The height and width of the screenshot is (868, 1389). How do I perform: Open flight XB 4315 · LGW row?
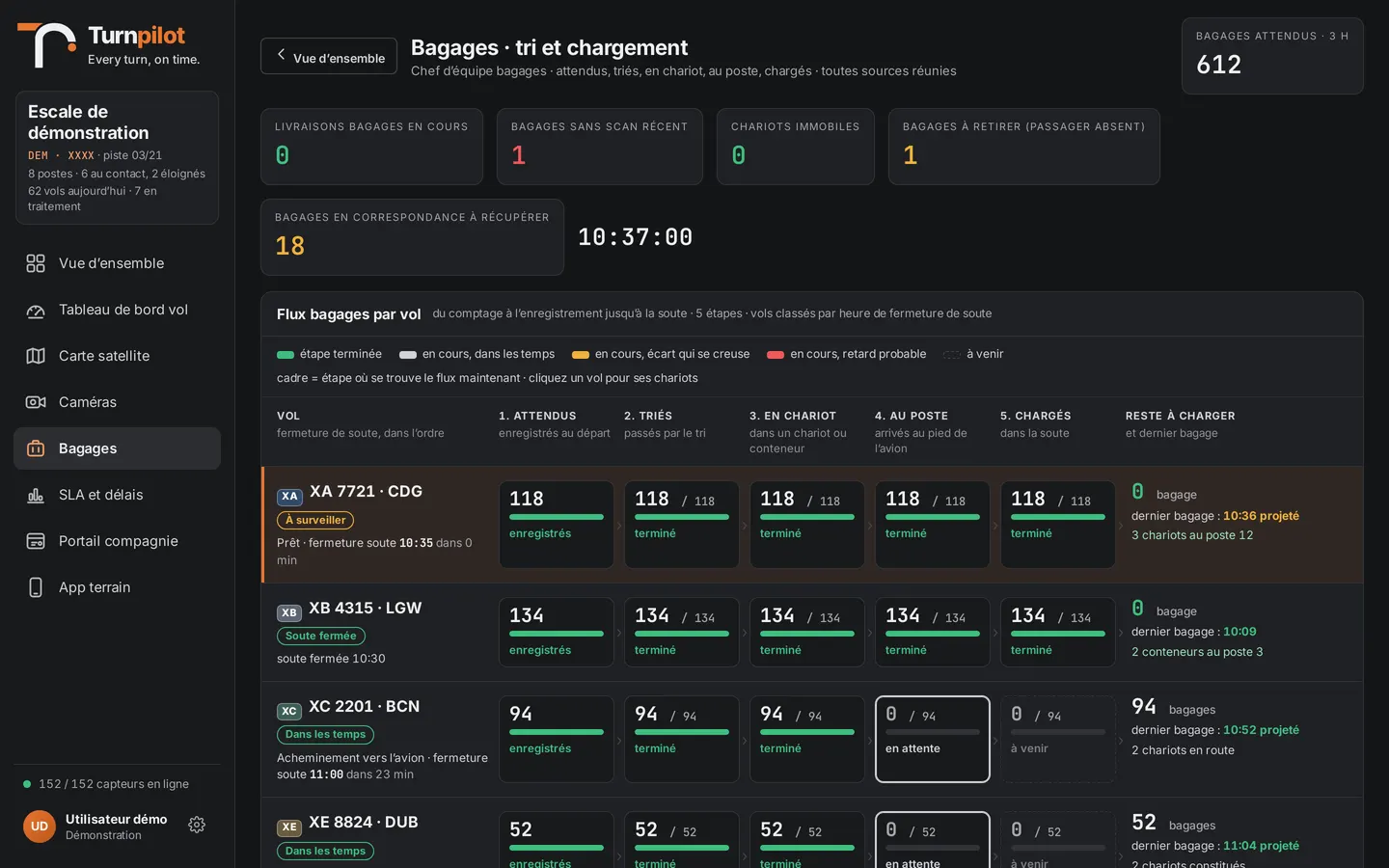(811, 632)
